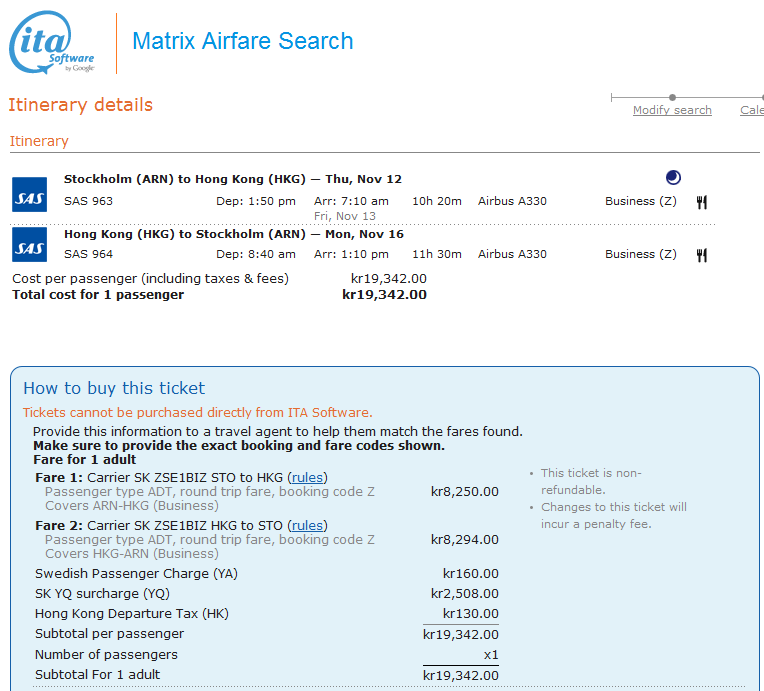Click the Matrix Airfare Search title
This screenshot has width=764, height=691.
[x=243, y=42]
